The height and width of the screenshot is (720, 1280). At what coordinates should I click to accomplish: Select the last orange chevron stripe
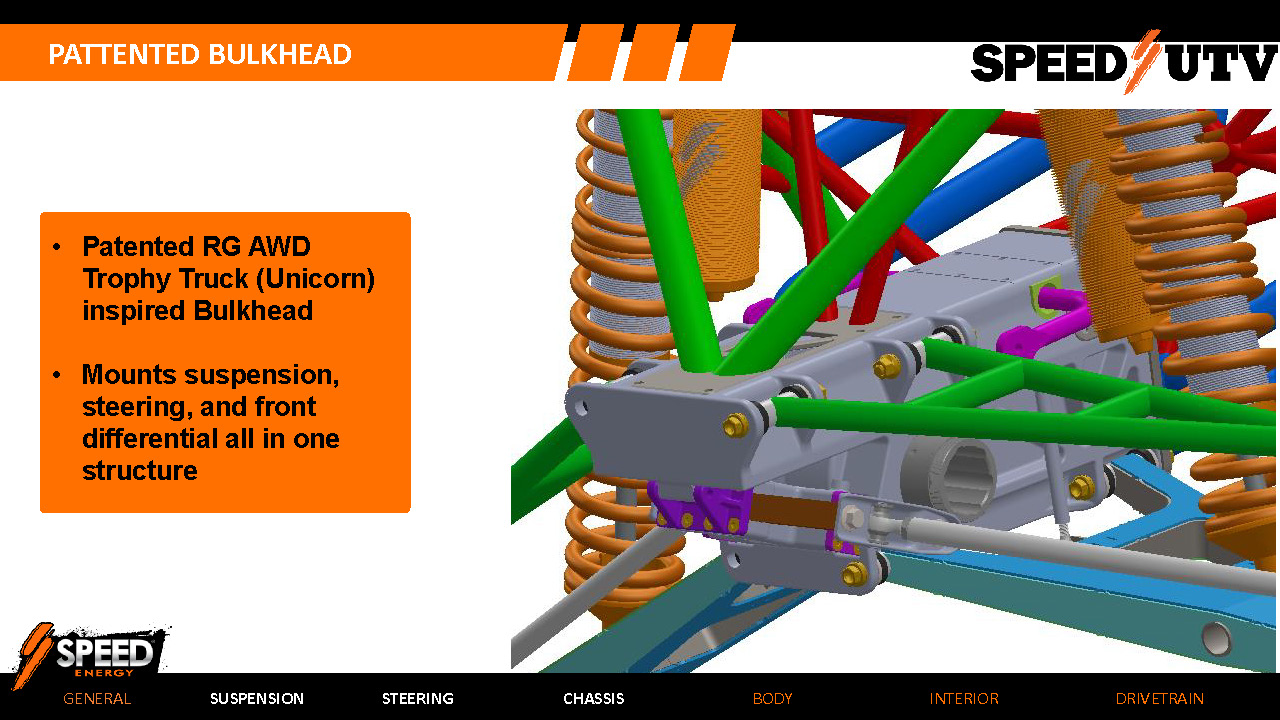[x=707, y=54]
